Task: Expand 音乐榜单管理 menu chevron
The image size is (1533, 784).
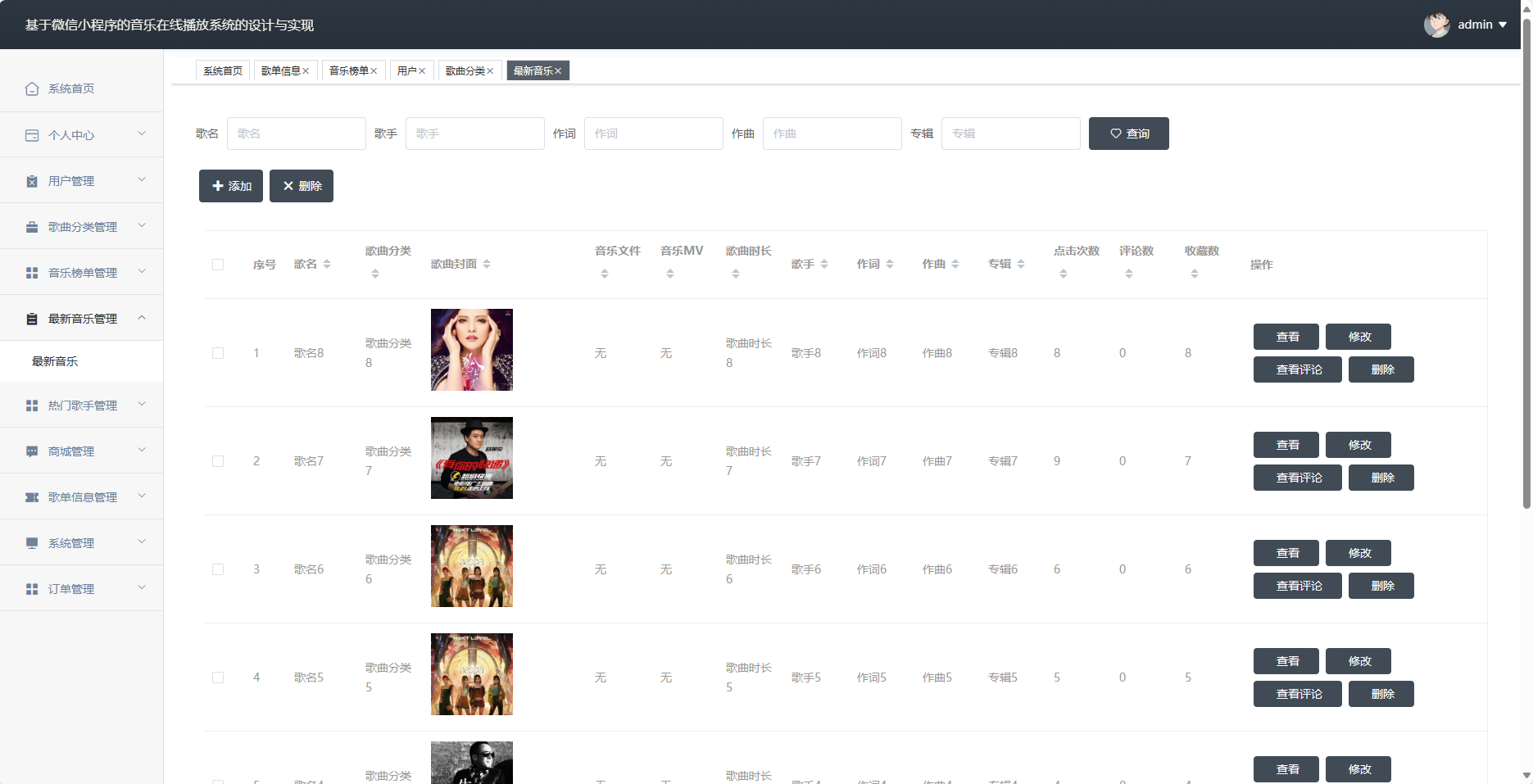Action: click(x=142, y=271)
